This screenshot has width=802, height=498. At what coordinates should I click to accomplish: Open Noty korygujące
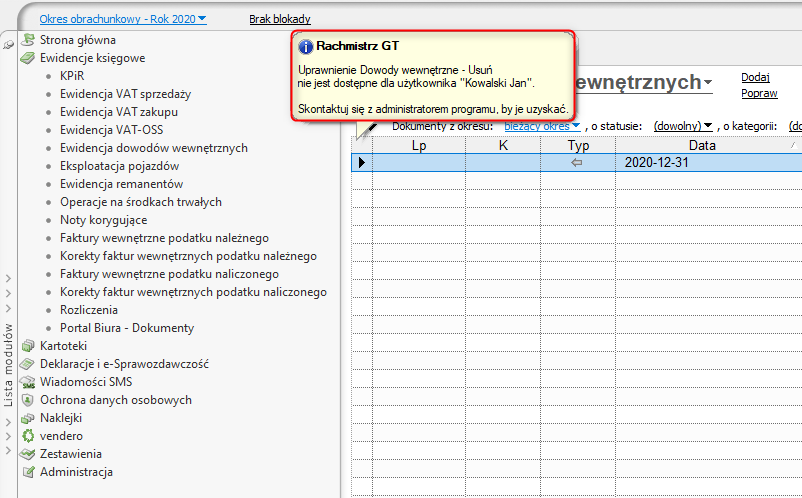[103, 220]
